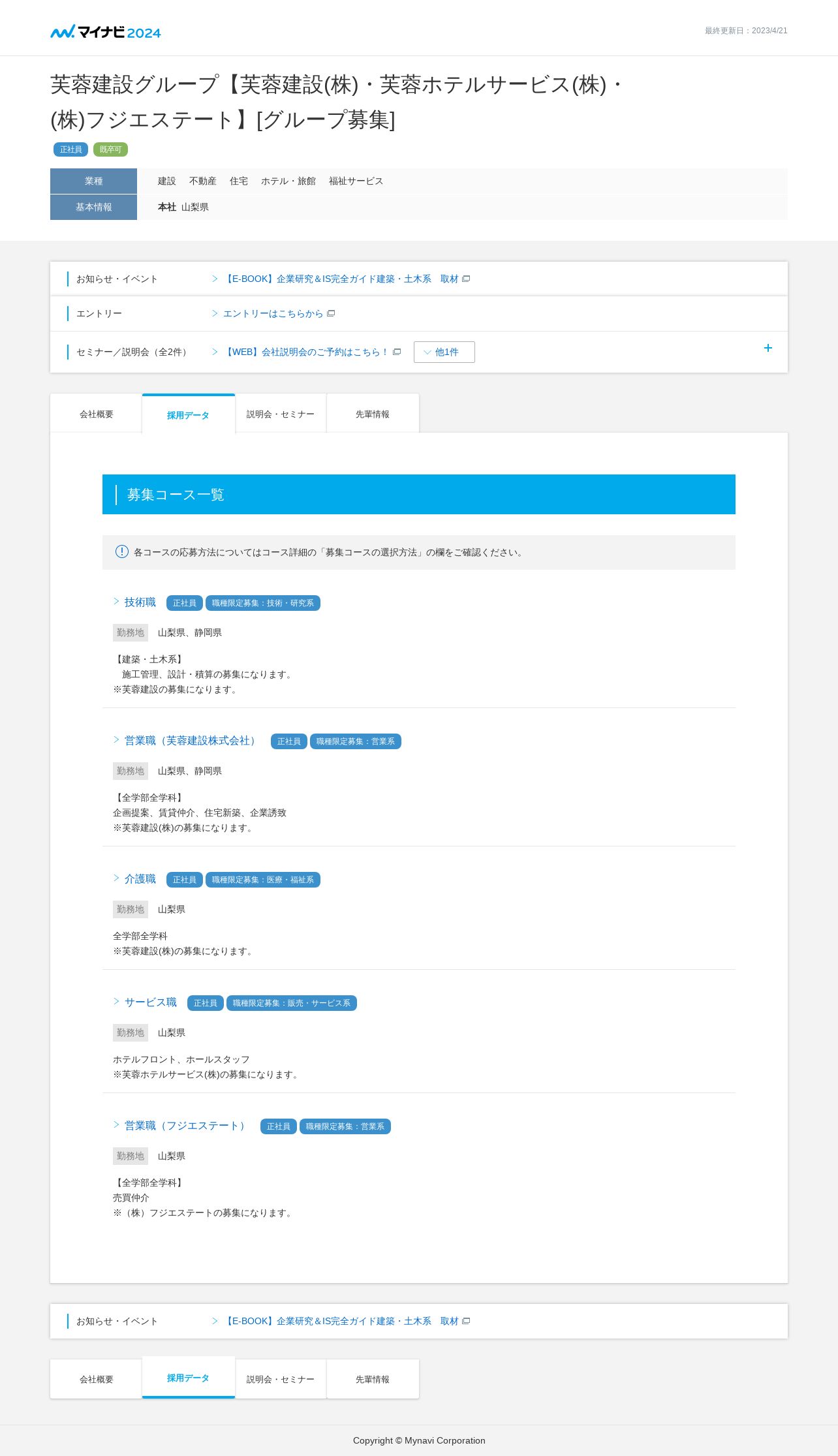This screenshot has width=838, height=1456.
Task: Open bottom 説明会・セミナー tab
Action: click(281, 1379)
